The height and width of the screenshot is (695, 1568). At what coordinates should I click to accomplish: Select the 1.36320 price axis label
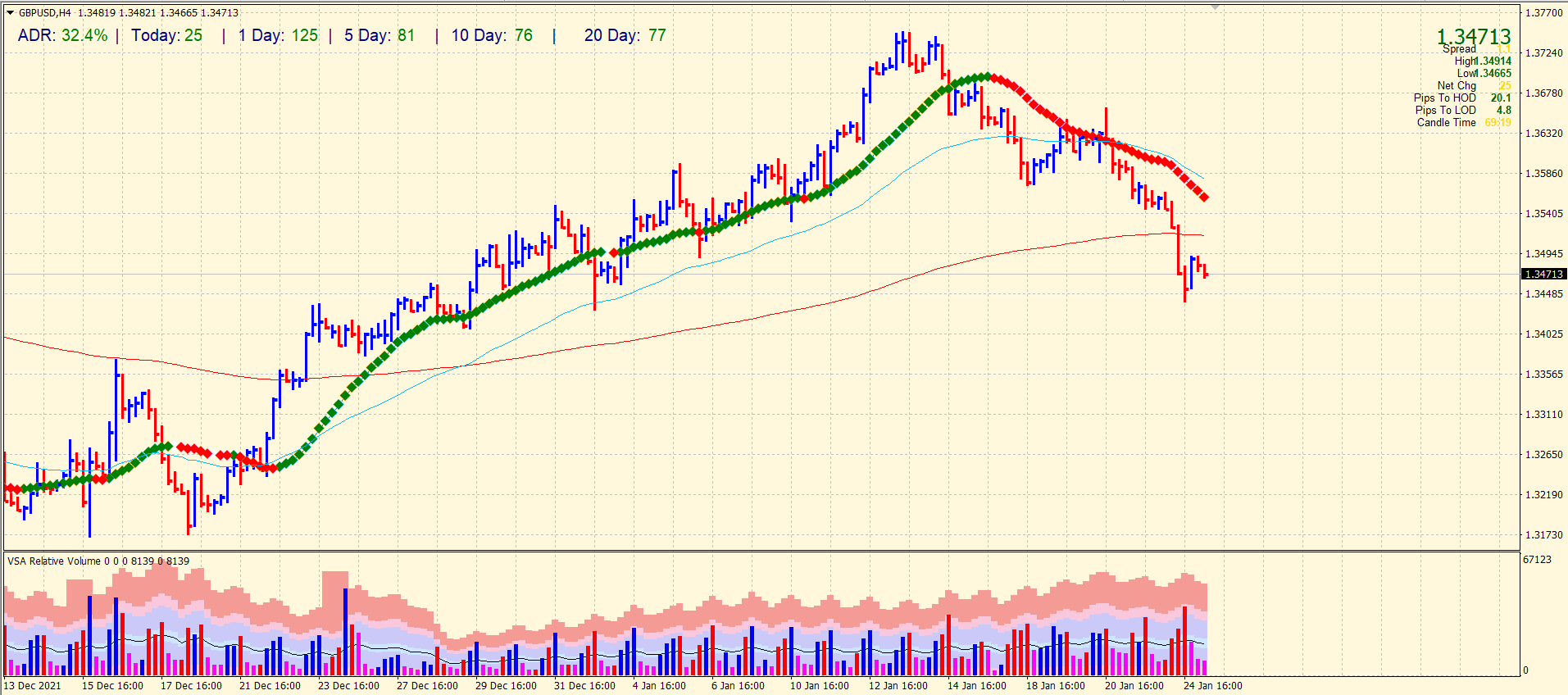(1543, 133)
